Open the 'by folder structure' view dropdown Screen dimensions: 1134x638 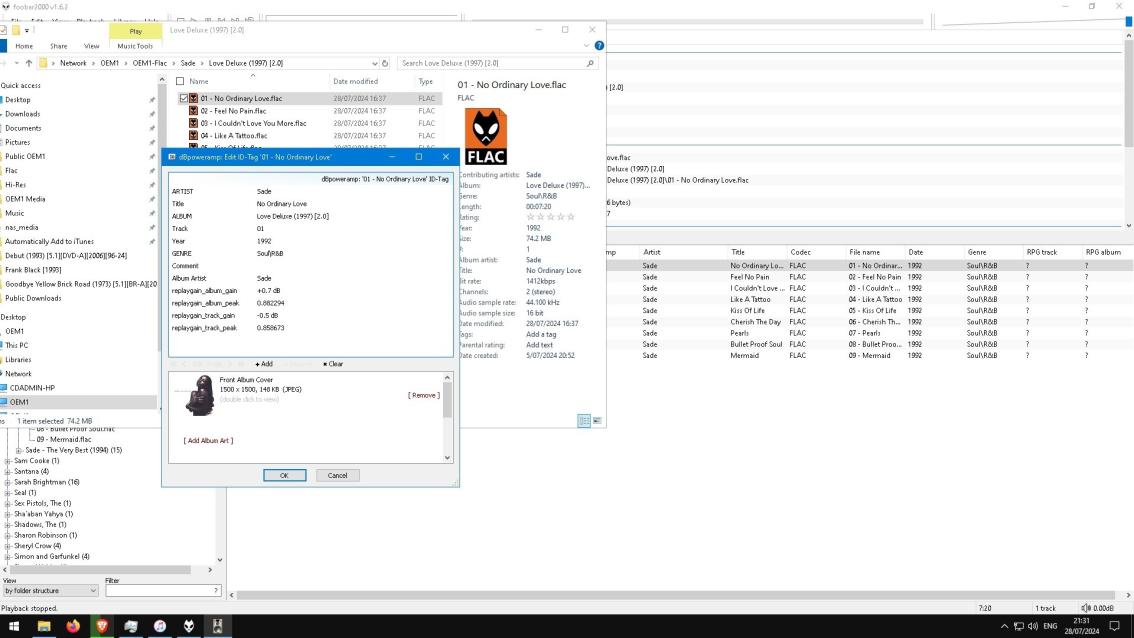51,591
